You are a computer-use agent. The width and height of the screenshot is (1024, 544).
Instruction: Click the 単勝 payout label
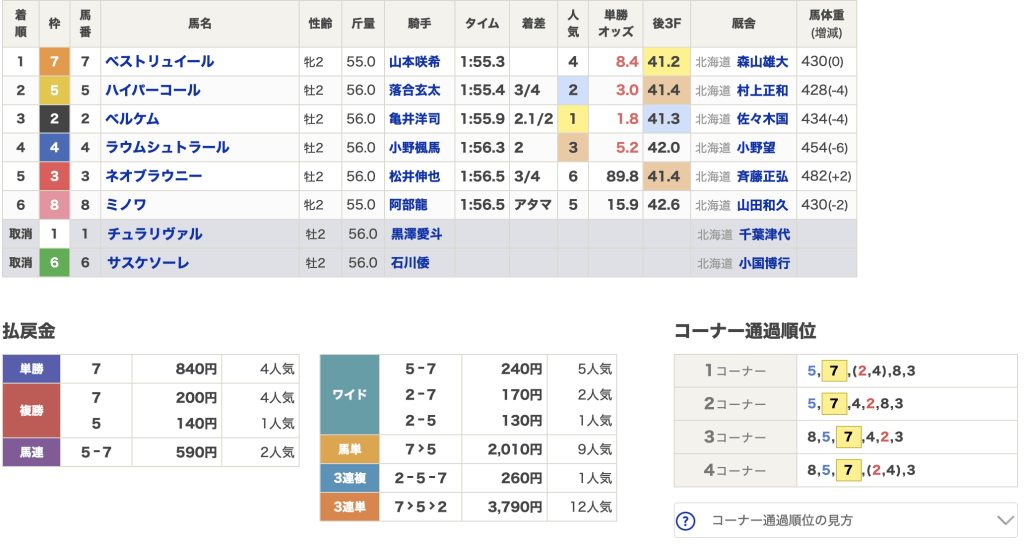point(31,369)
